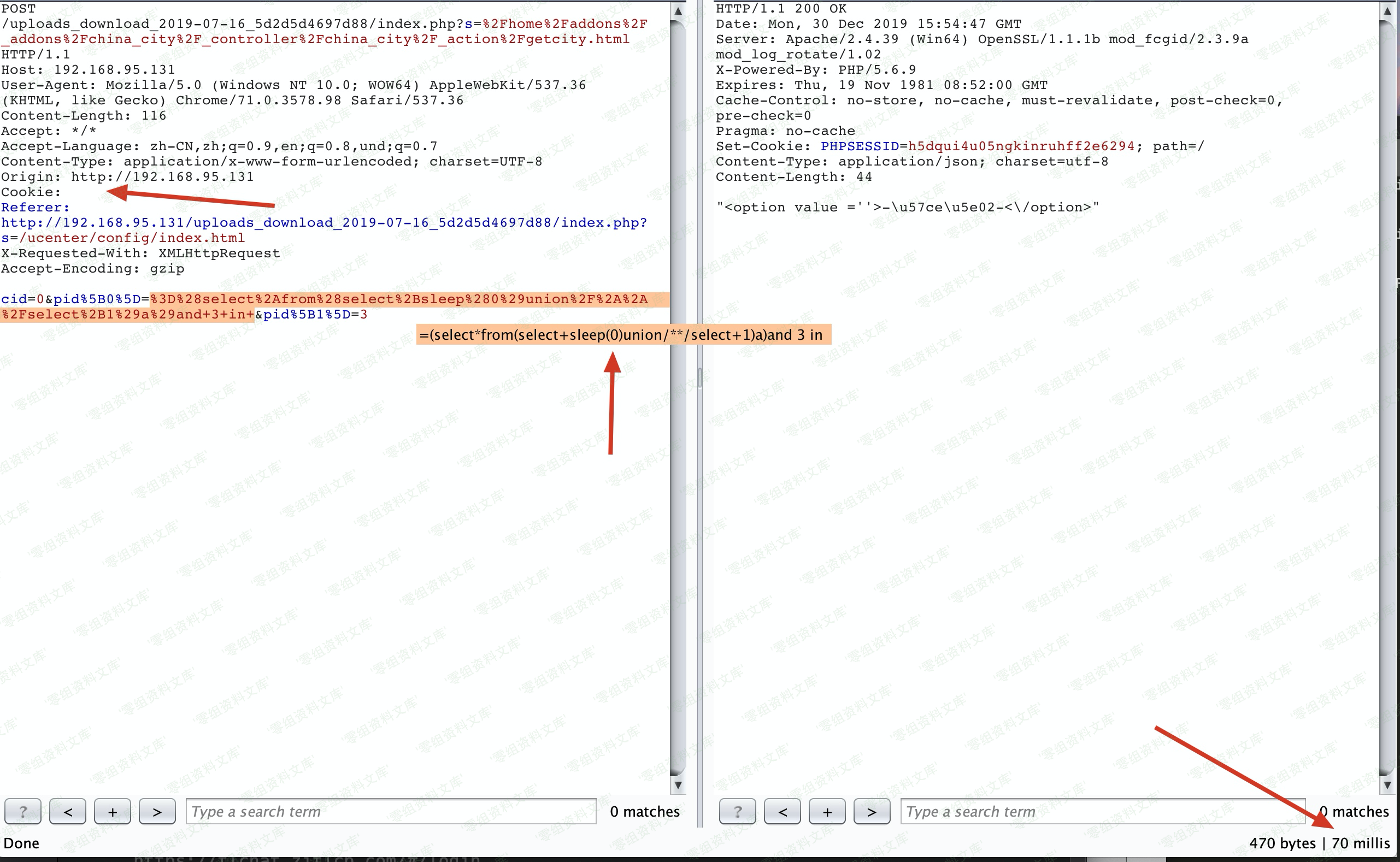Click the Referer URL in the request

point(324,223)
